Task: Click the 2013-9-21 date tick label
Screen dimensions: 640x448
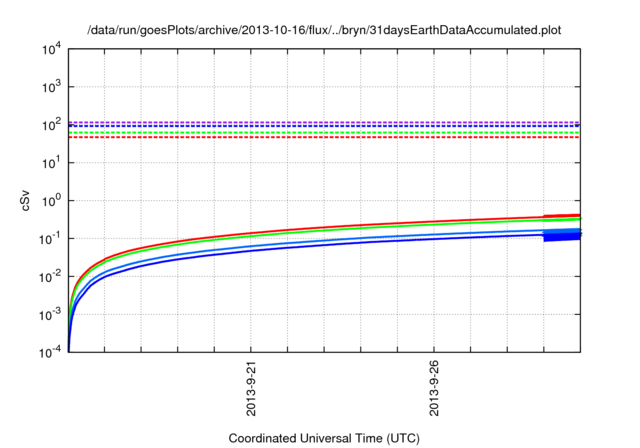Action: tap(251, 388)
